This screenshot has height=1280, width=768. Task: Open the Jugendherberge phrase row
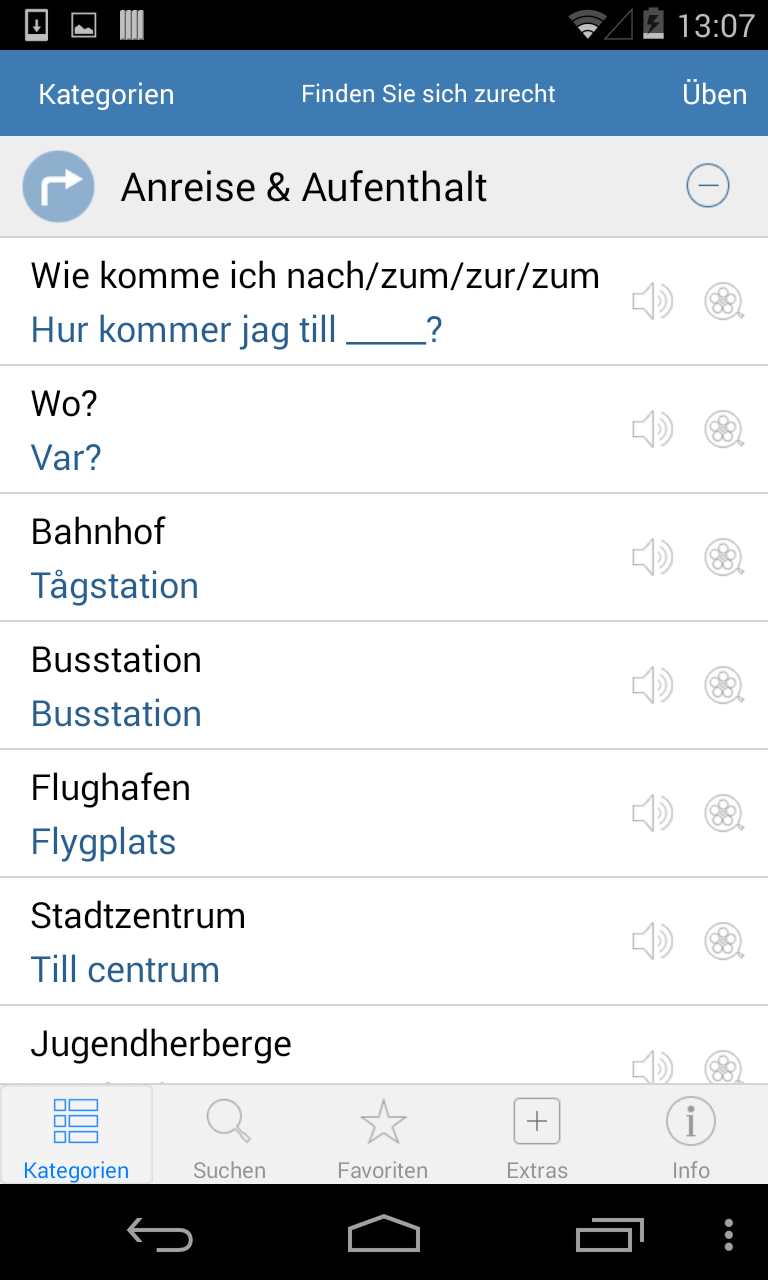[384, 1045]
